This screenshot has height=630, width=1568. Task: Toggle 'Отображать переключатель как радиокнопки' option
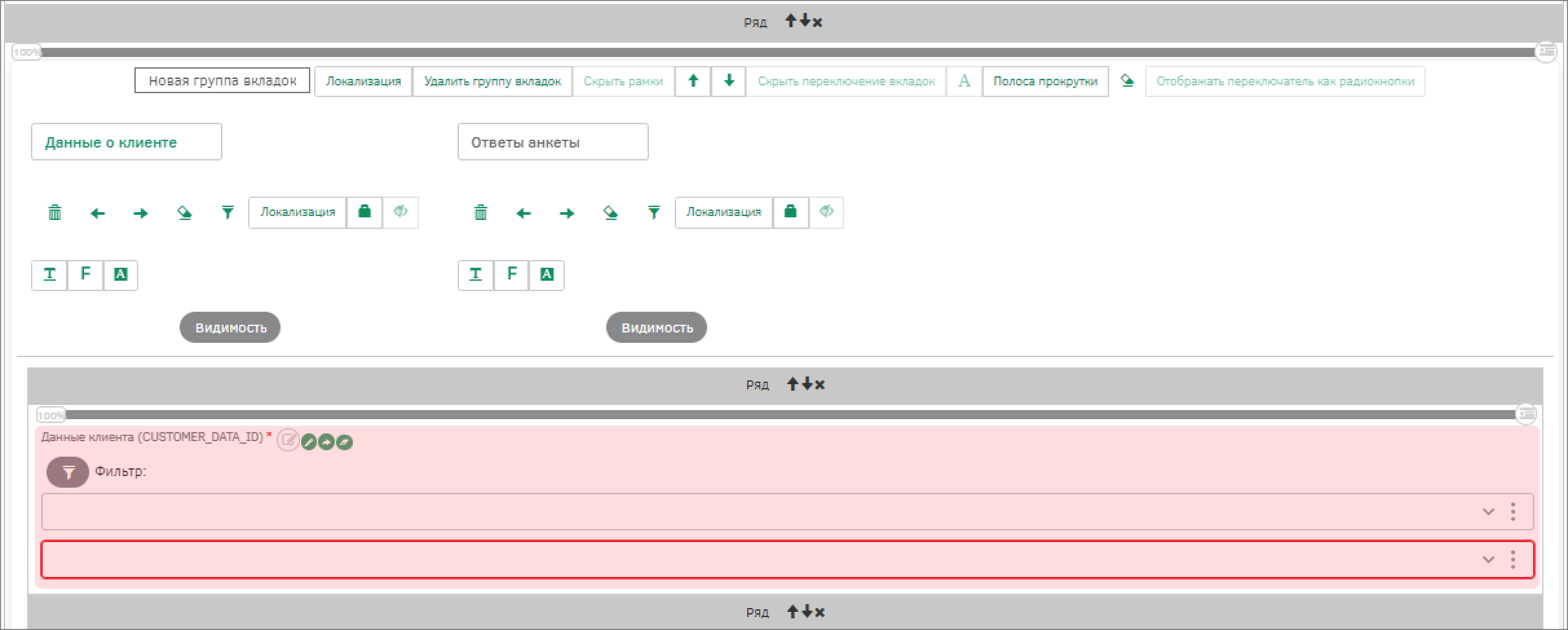pyautogui.click(x=1285, y=81)
